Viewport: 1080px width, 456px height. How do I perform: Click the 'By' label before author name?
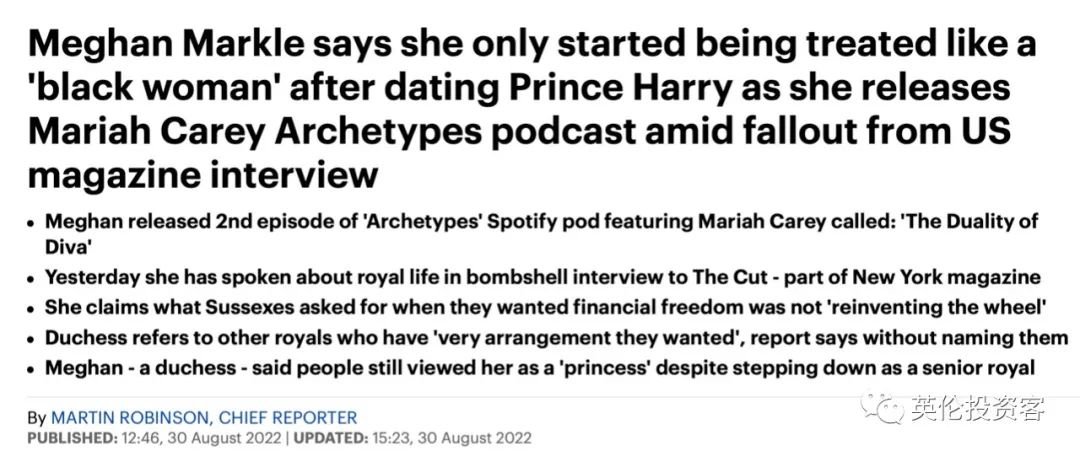(x=37, y=417)
